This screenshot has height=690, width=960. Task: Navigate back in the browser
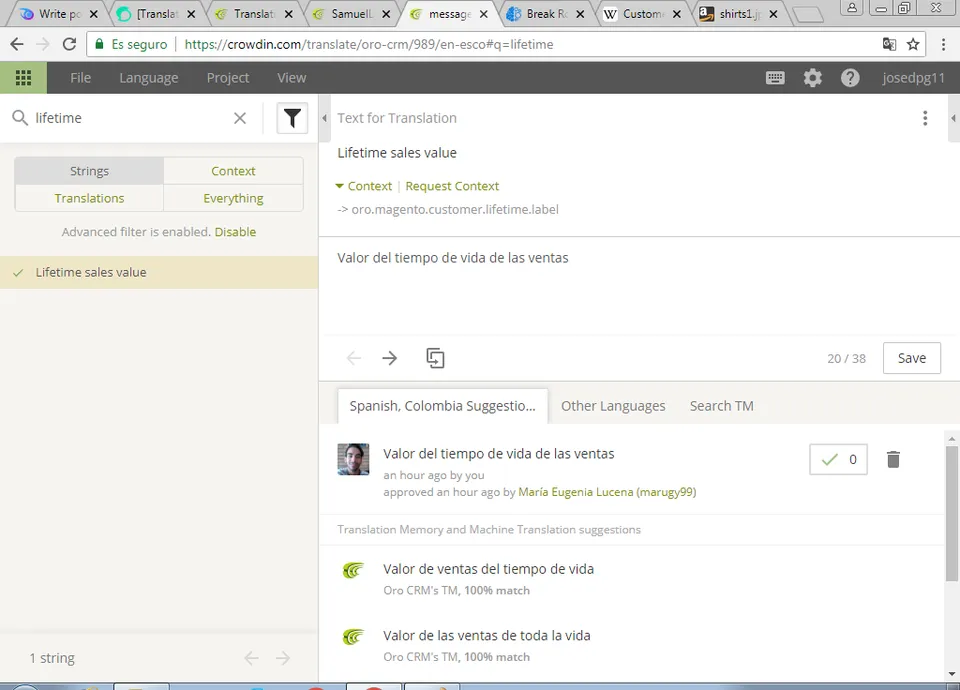tap(17, 44)
